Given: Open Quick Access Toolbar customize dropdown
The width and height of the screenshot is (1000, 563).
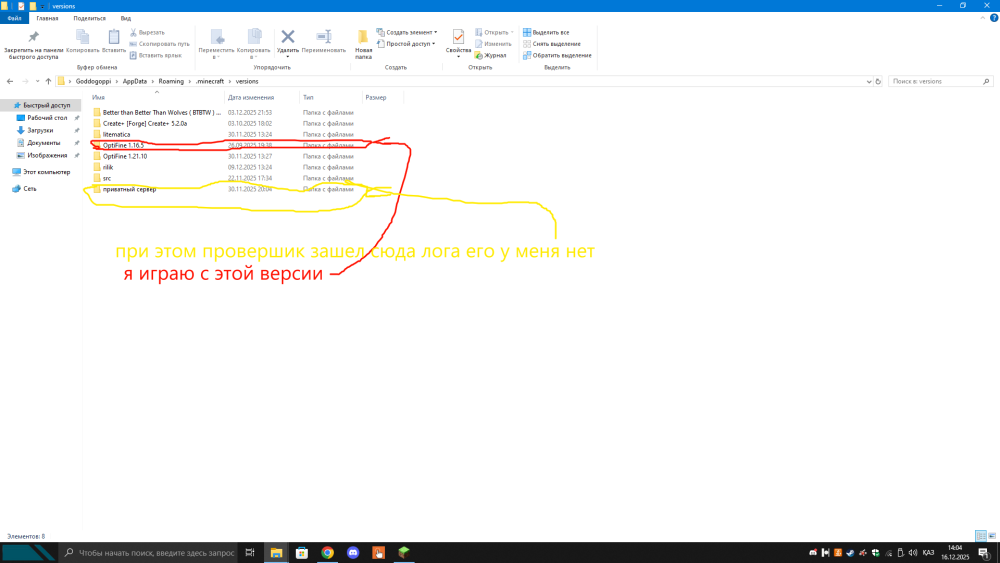Looking at the screenshot, I should coord(43,6).
